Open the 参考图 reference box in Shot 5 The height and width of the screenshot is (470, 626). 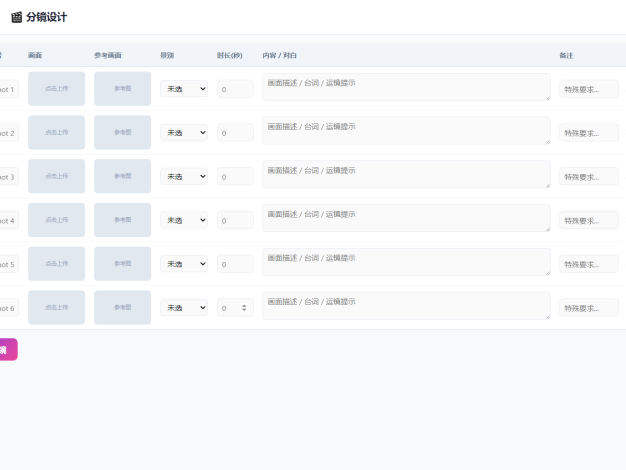[123, 264]
